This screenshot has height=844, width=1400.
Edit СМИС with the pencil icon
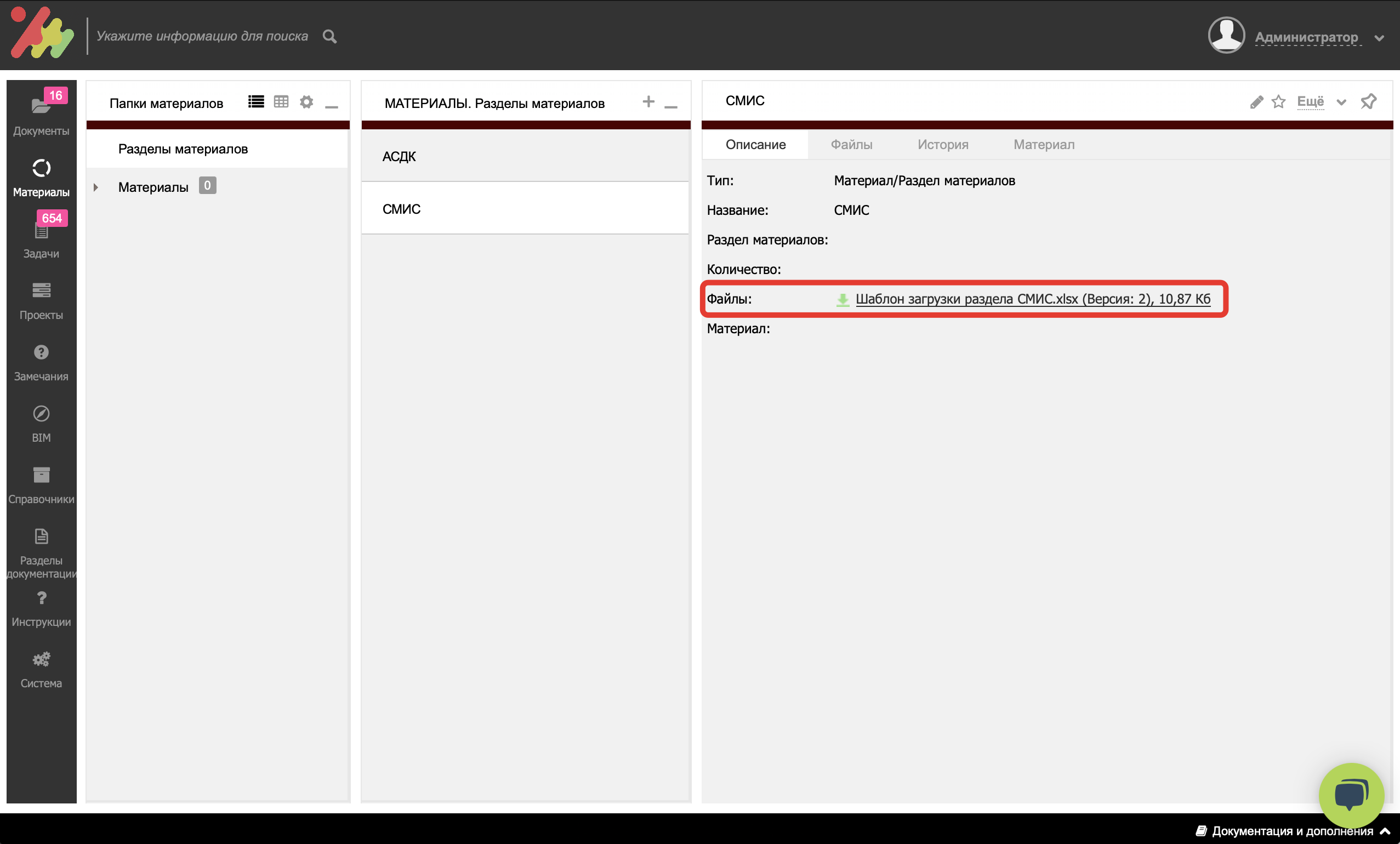[1256, 102]
